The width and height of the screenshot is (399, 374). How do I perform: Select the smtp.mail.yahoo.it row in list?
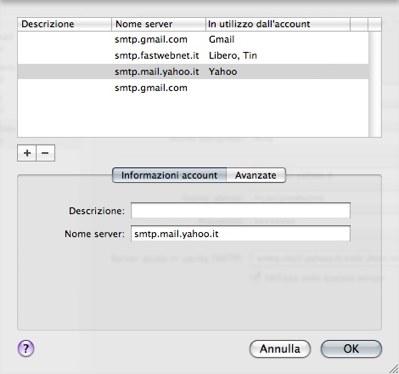coord(193,72)
